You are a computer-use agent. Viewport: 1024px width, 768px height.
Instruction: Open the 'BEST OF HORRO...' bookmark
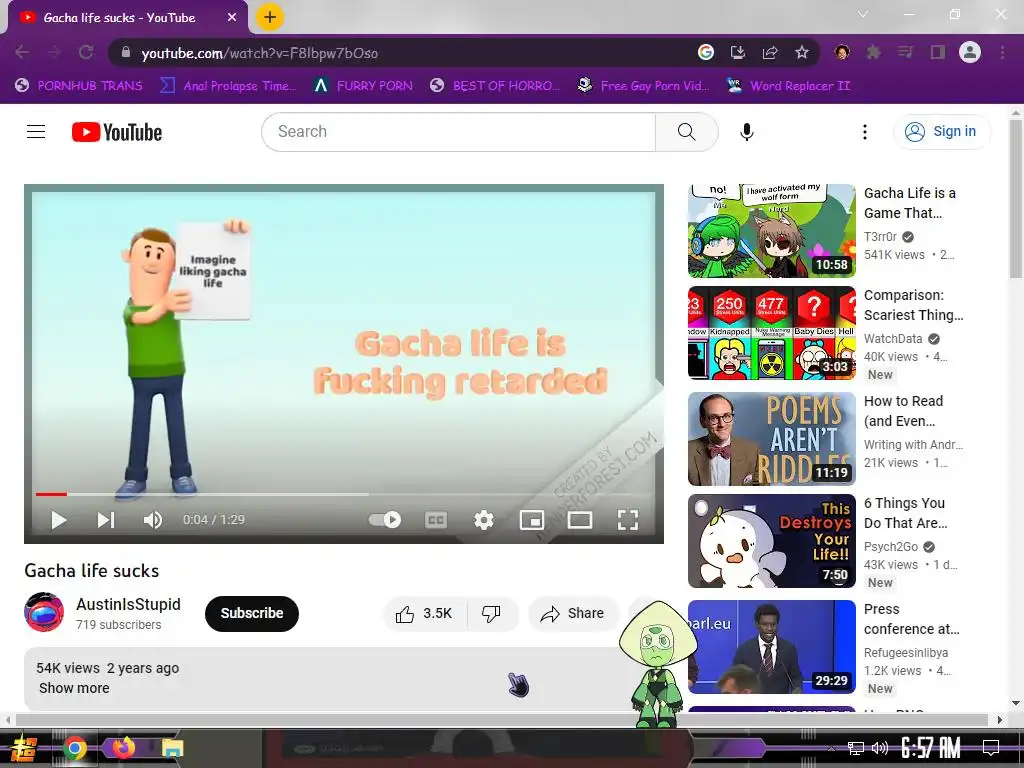pyautogui.click(x=495, y=86)
